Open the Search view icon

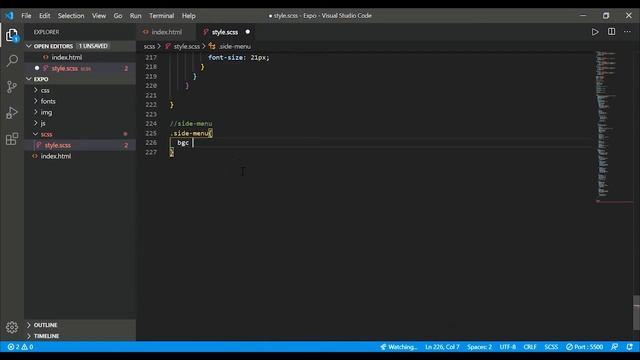12,61
